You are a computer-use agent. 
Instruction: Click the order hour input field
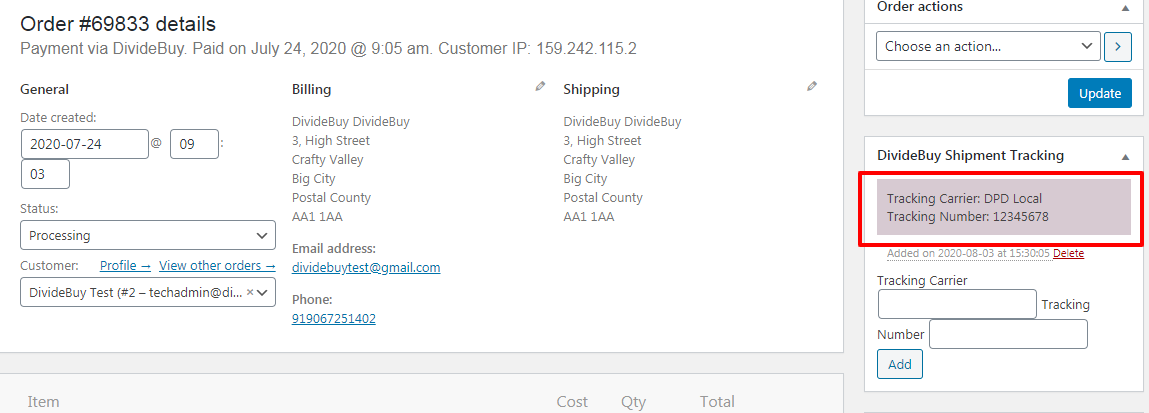tap(194, 144)
